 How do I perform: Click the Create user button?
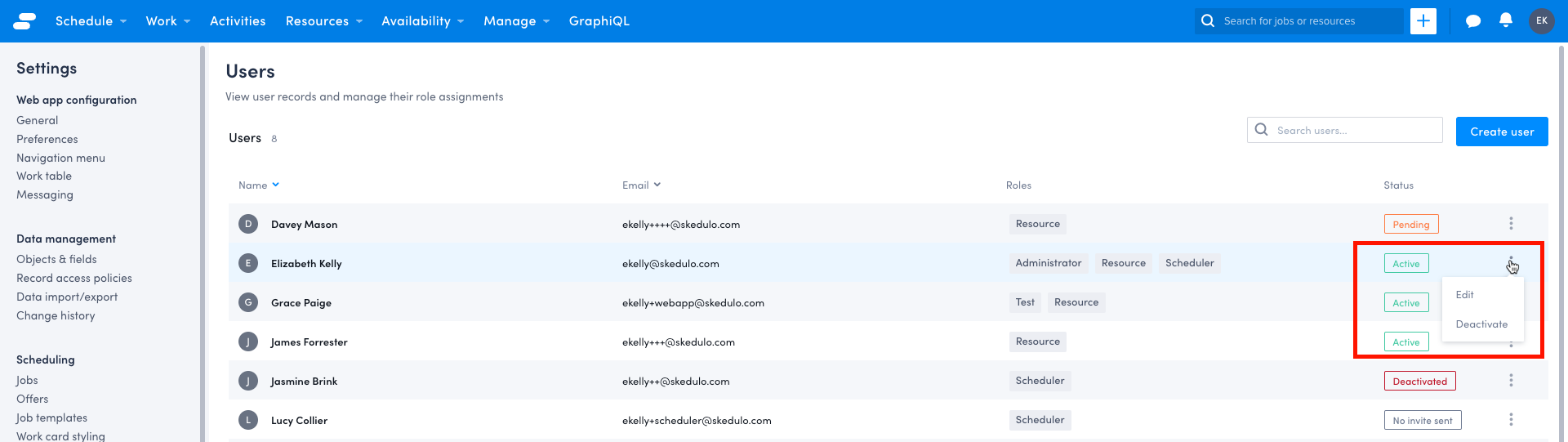[x=1501, y=132]
